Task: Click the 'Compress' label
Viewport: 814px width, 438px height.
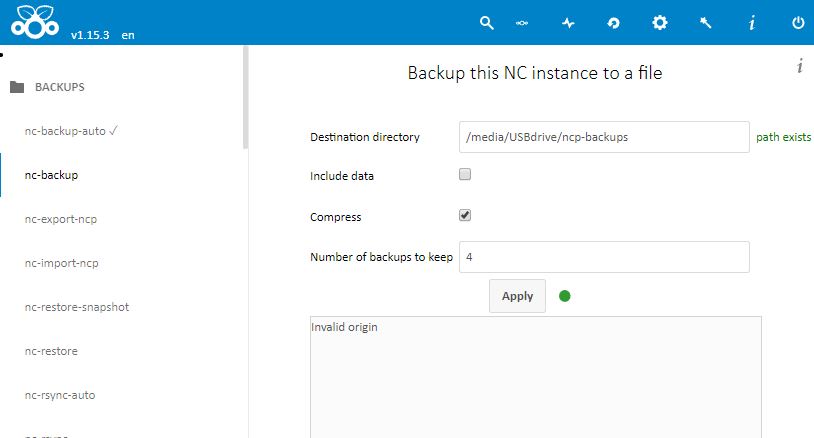Action: (335, 217)
